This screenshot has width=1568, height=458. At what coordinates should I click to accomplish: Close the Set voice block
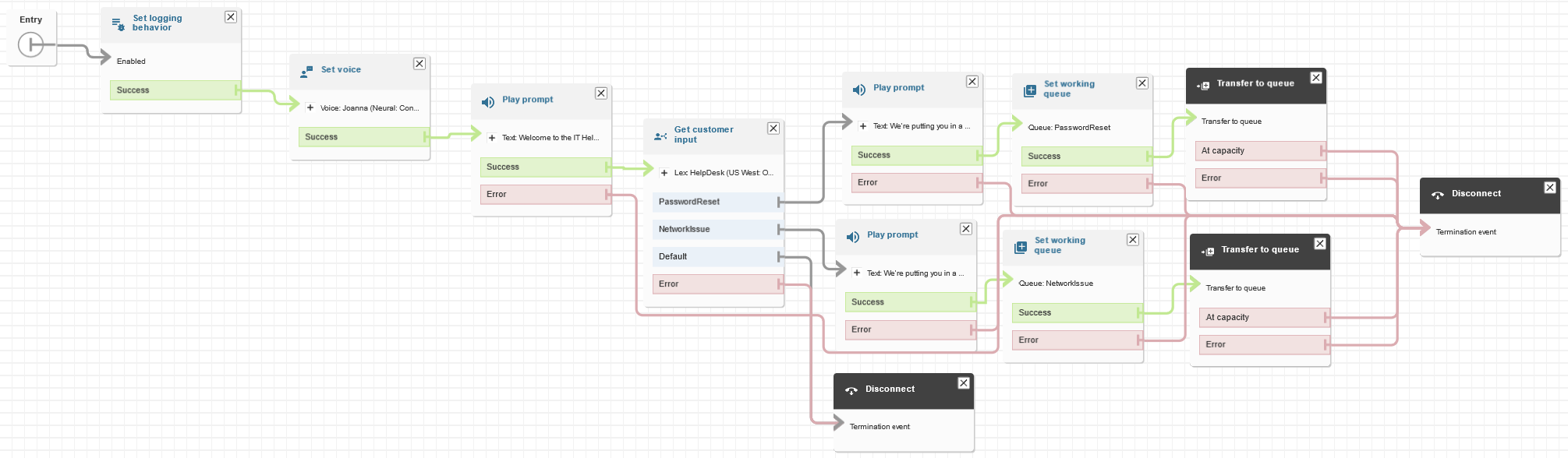tap(419, 64)
